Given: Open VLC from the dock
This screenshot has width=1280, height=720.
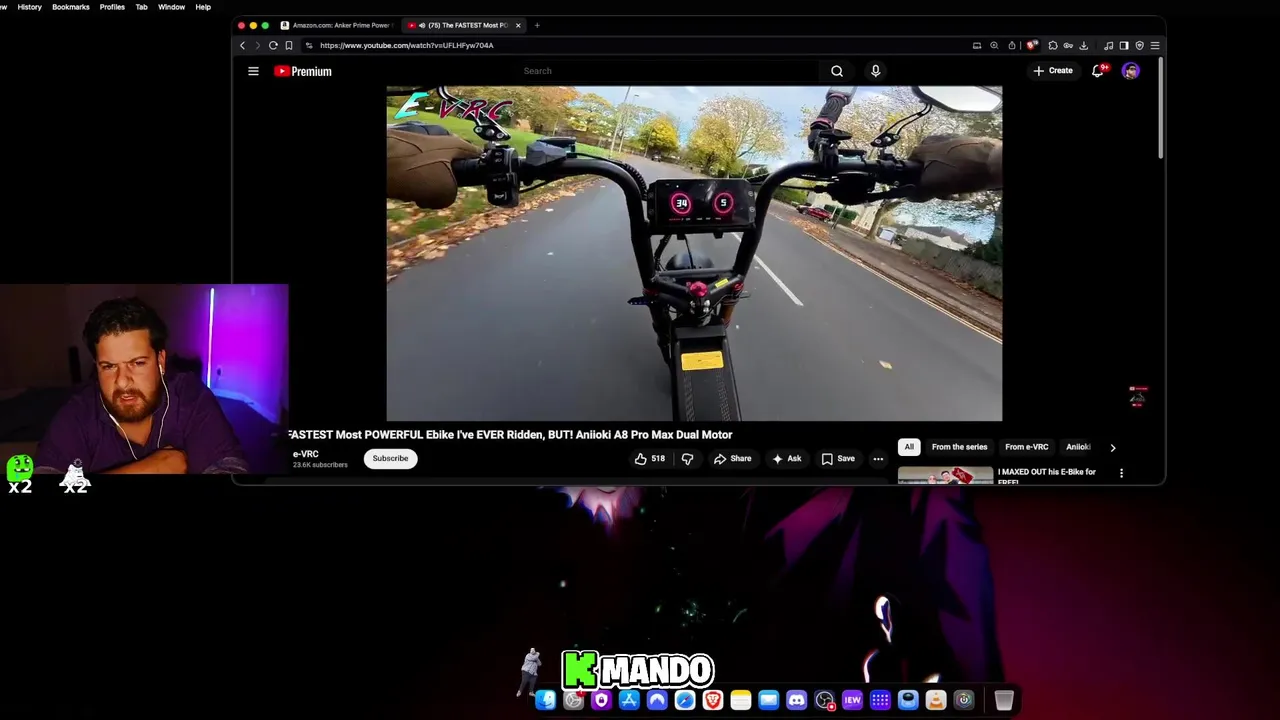Looking at the screenshot, I should 936,700.
